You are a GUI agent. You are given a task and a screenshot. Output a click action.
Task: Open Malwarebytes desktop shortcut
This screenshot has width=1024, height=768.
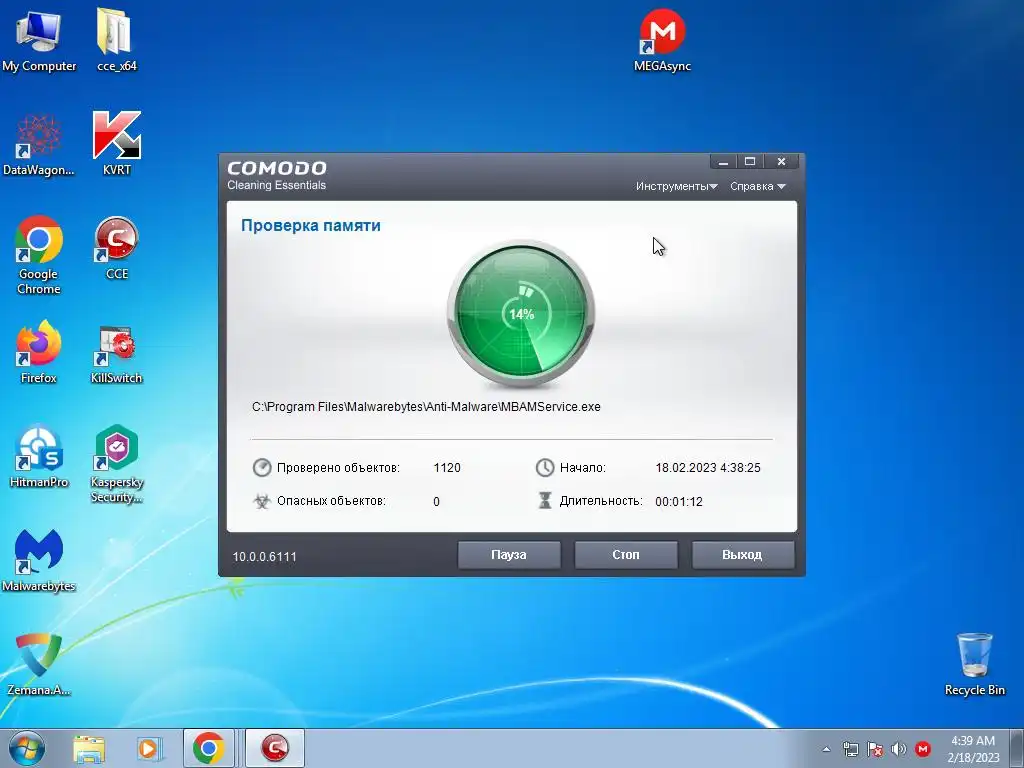(39, 560)
